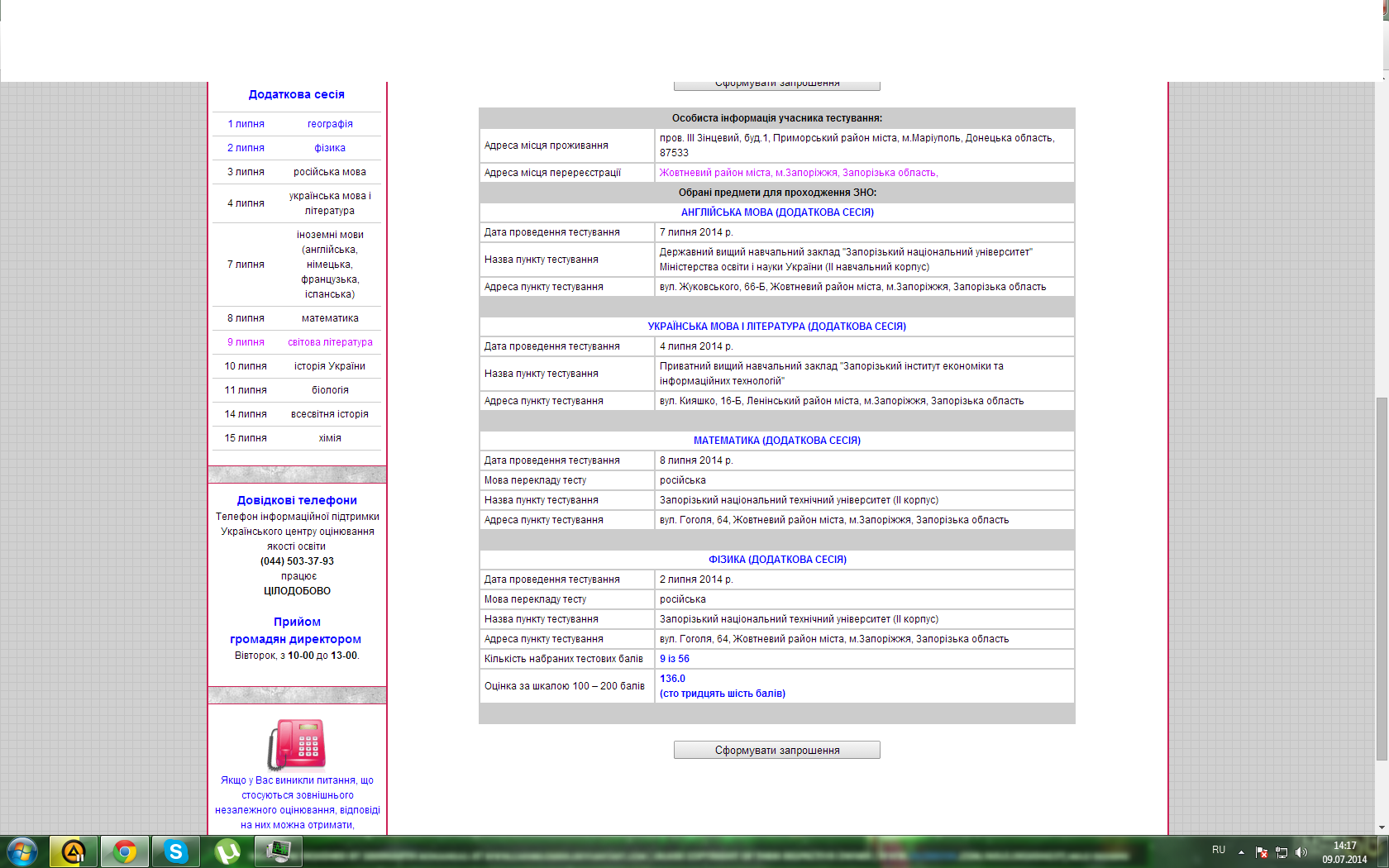
Task: Open Action Center flag icon
Action: (1262, 852)
